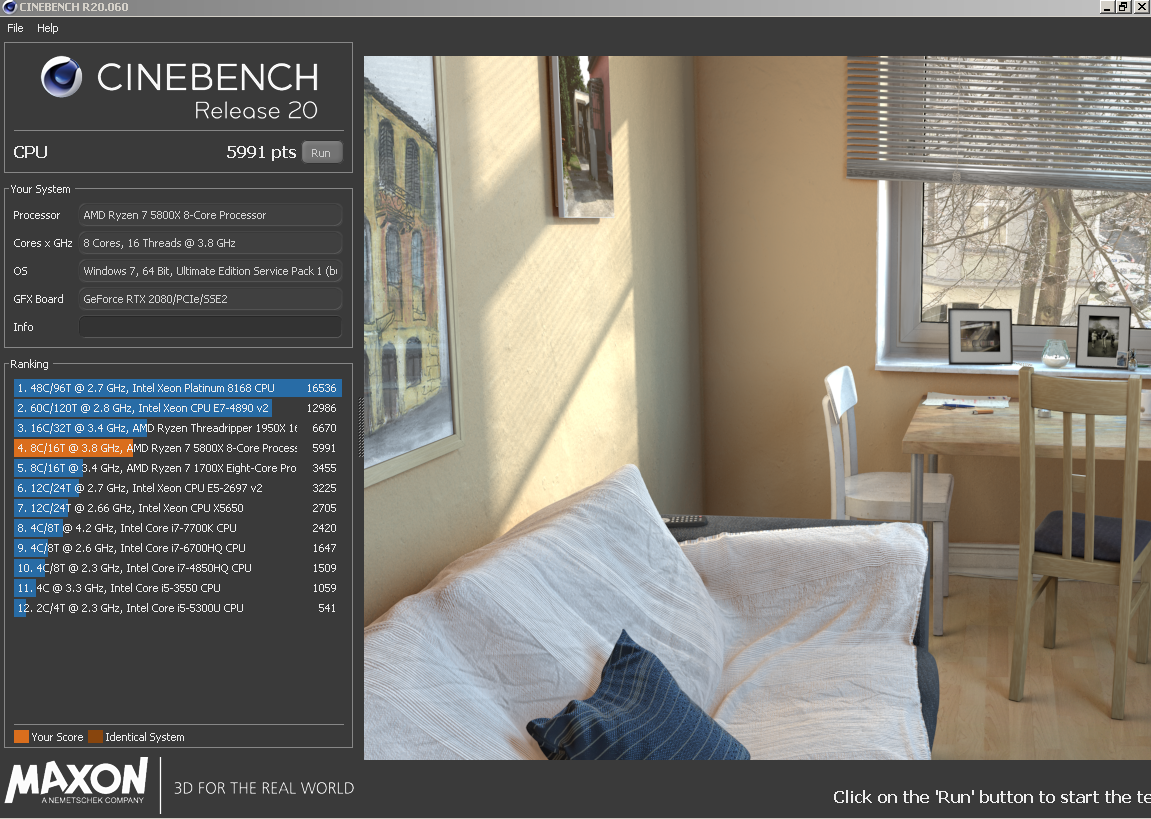
Task: Click the 5991 pts CPU score
Action: tap(261, 152)
